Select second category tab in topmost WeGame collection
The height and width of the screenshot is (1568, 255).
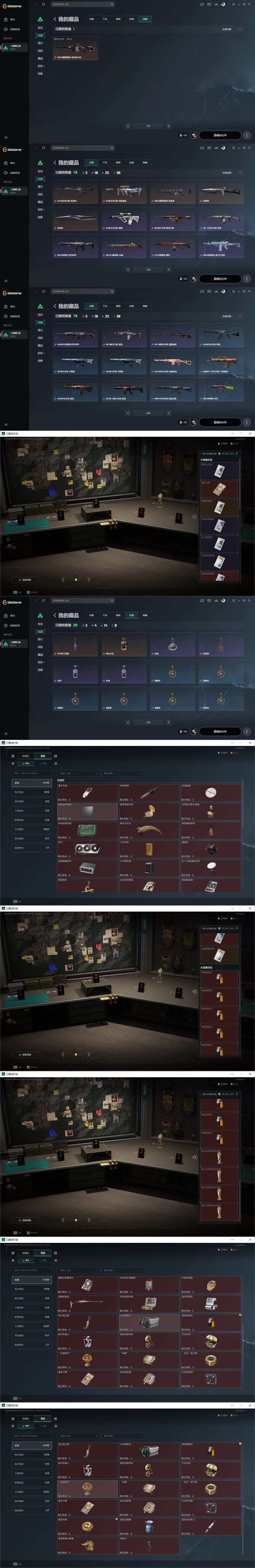click(105, 19)
